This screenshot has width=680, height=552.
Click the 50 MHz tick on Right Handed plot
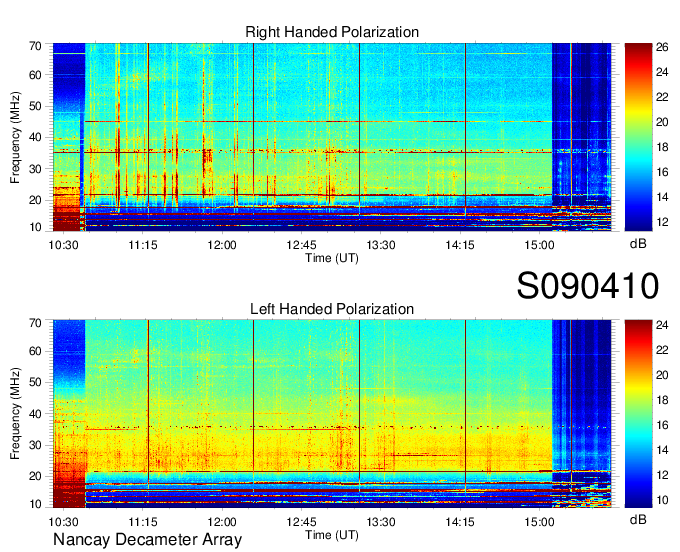35,106
